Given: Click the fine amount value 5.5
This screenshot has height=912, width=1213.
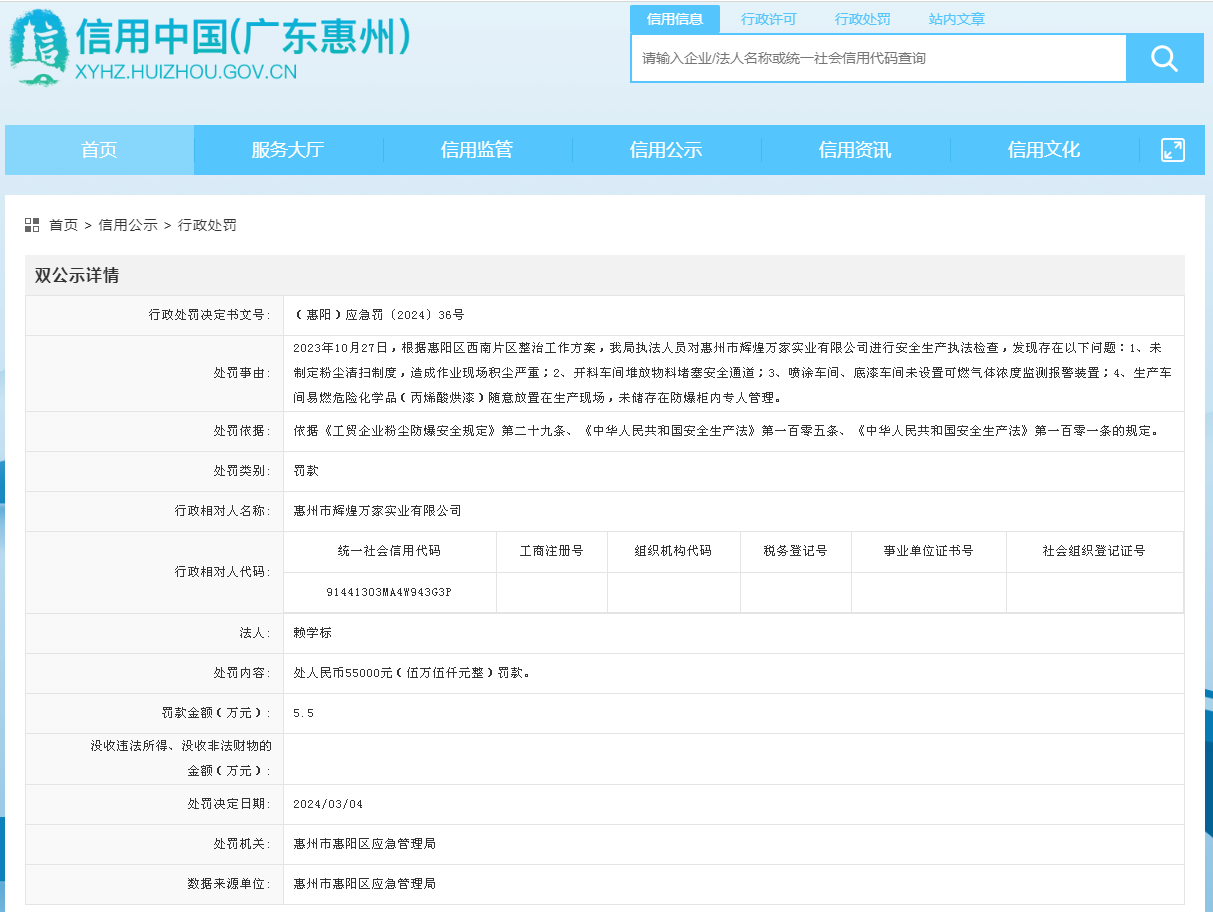Looking at the screenshot, I should tap(303, 713).
